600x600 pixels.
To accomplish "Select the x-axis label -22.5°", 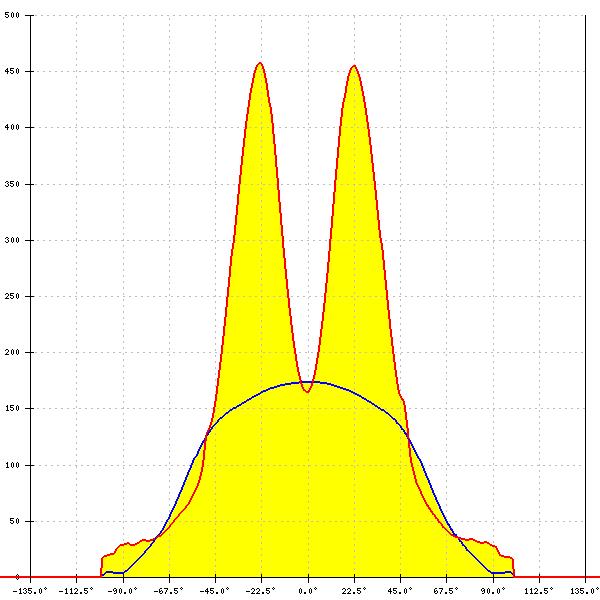I will [261, 591].
